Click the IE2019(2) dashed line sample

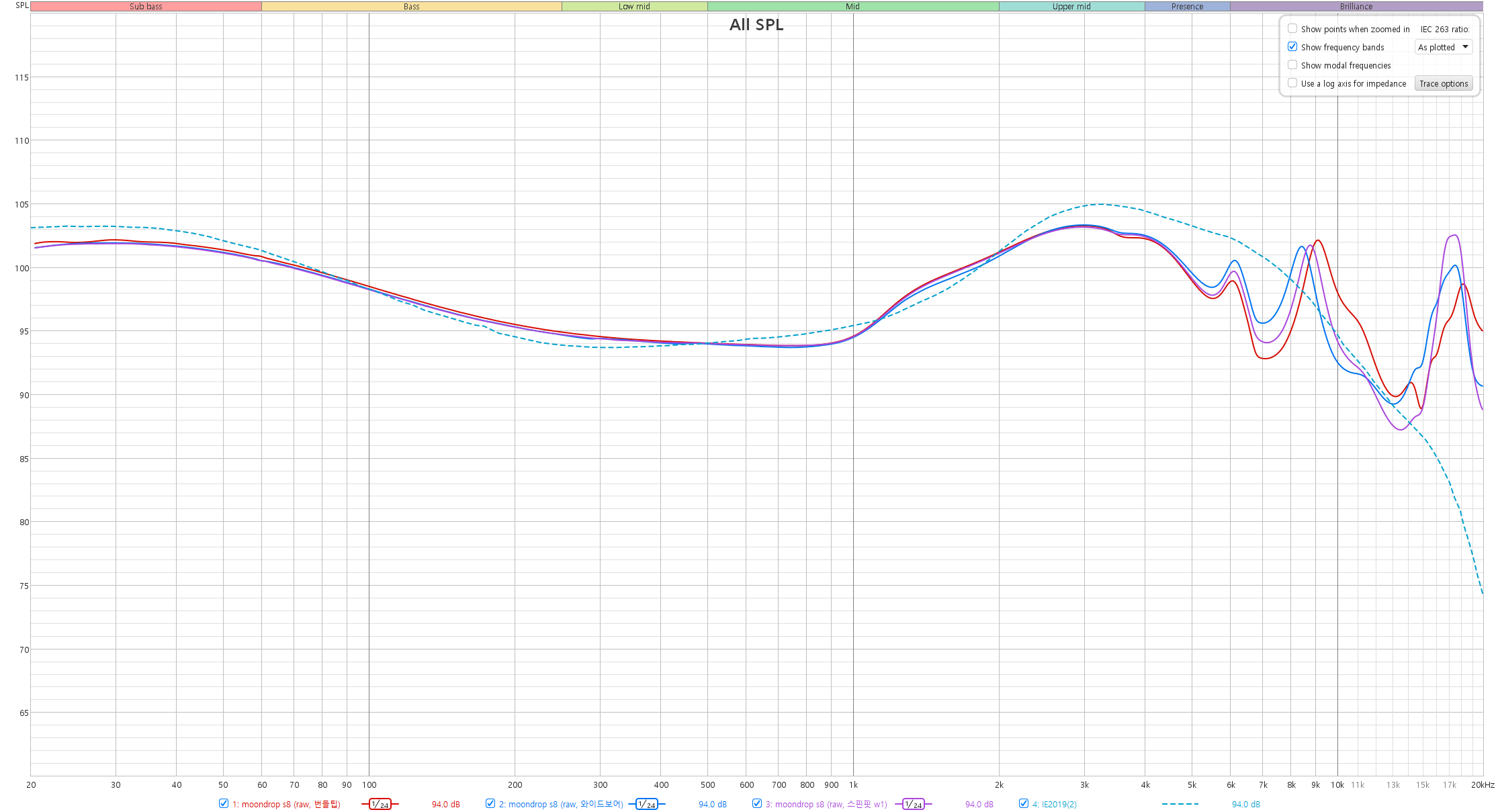click(x=1180, y=804)
